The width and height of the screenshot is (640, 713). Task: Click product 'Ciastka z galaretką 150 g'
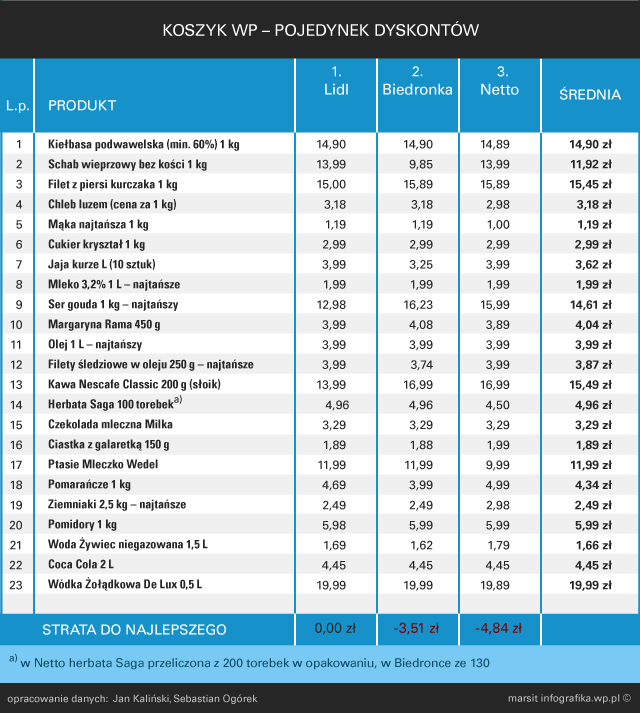click(x=109, y=444)
